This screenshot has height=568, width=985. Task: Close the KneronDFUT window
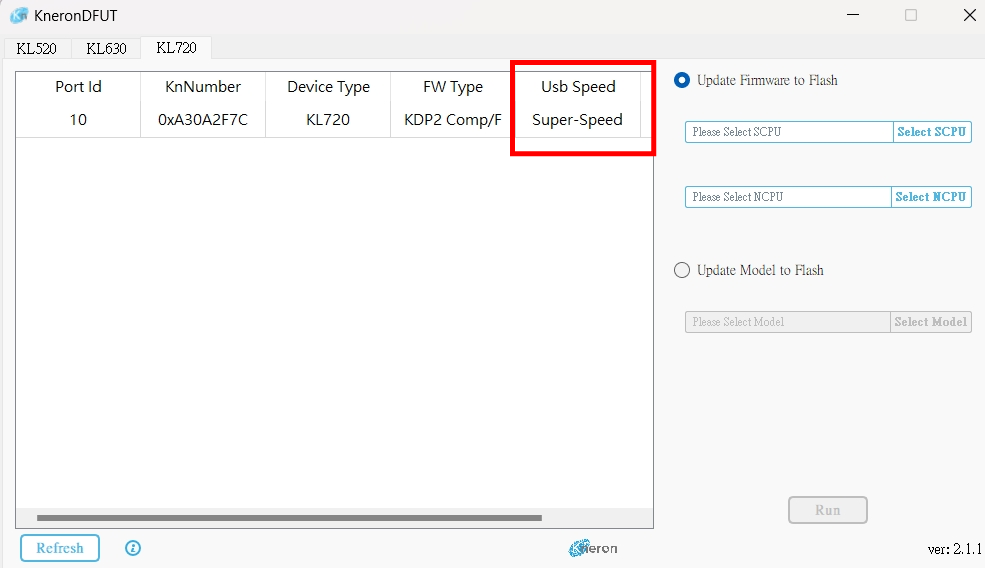(x=969, y=15)
